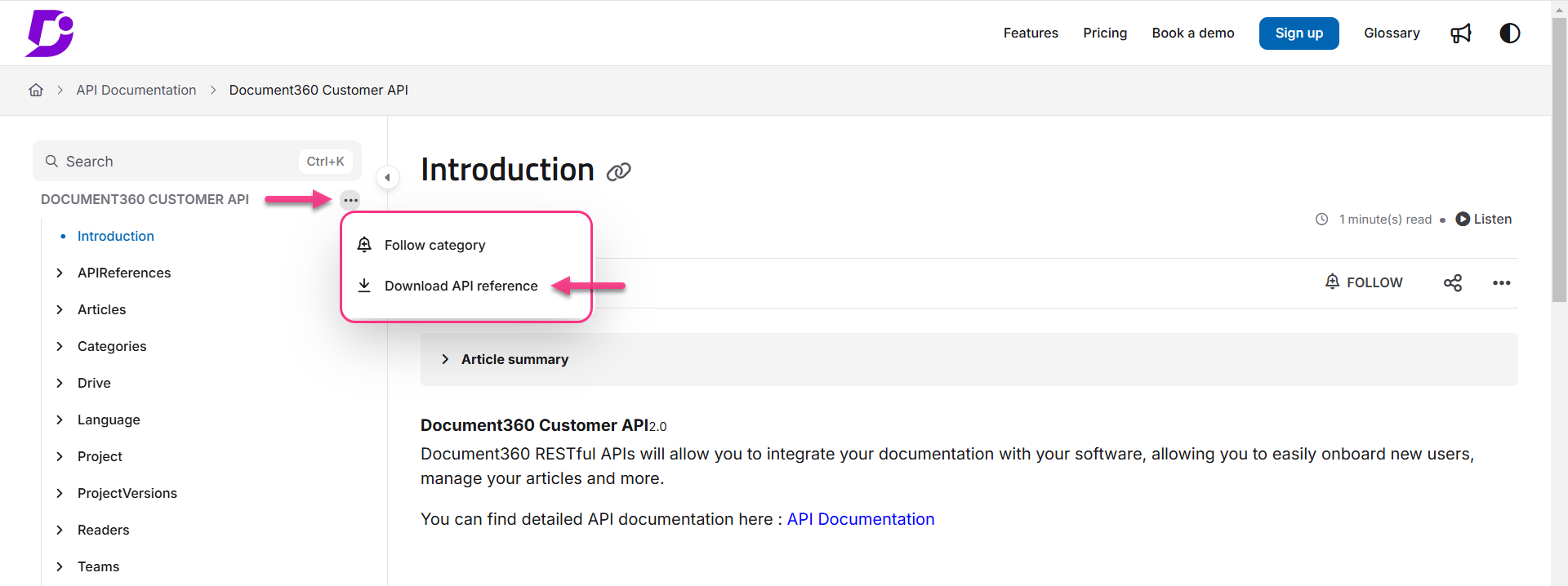The image size is (1568, 586).
Task: Open category three-dots menu
Action: click(x=350, y=200)
